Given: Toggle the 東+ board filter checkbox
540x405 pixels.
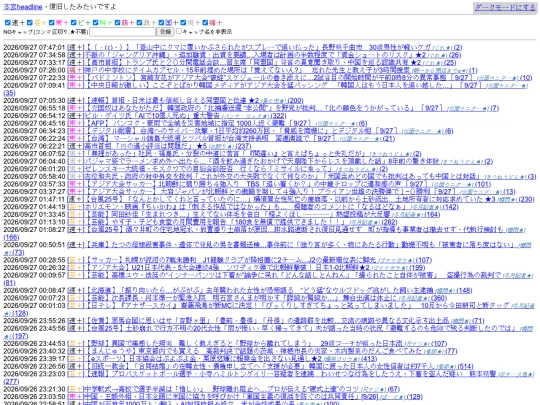Looking at the screenshot, I should 52,23.
